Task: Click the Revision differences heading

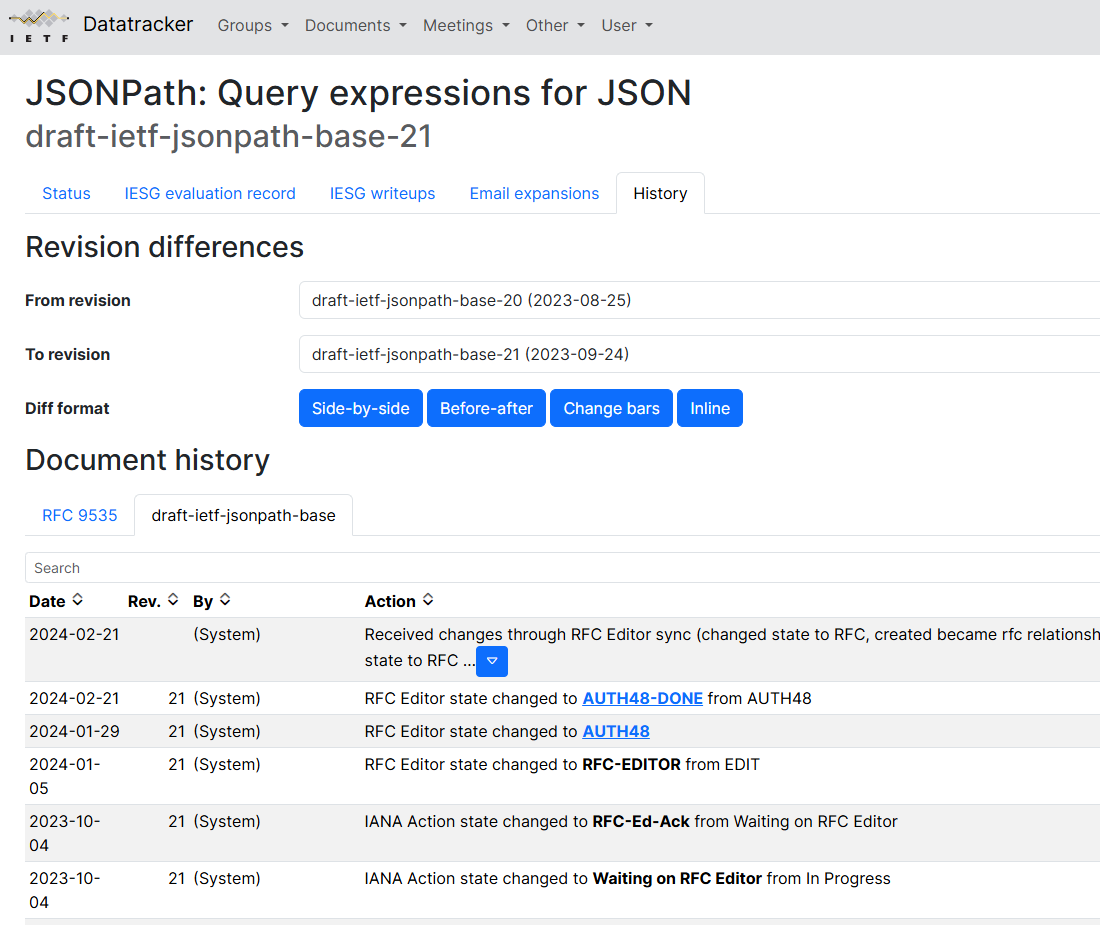Action: (165, 247)
